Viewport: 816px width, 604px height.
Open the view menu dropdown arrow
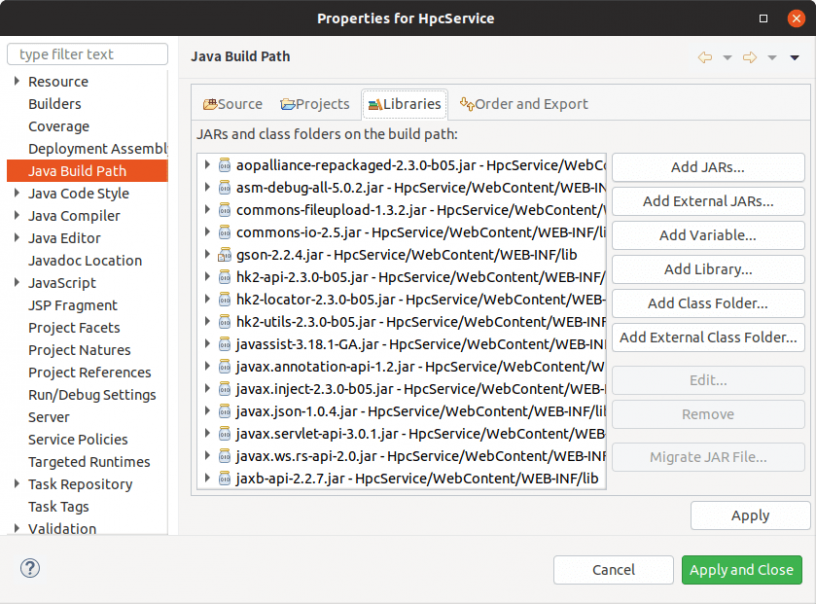click(x=795, y=58)
